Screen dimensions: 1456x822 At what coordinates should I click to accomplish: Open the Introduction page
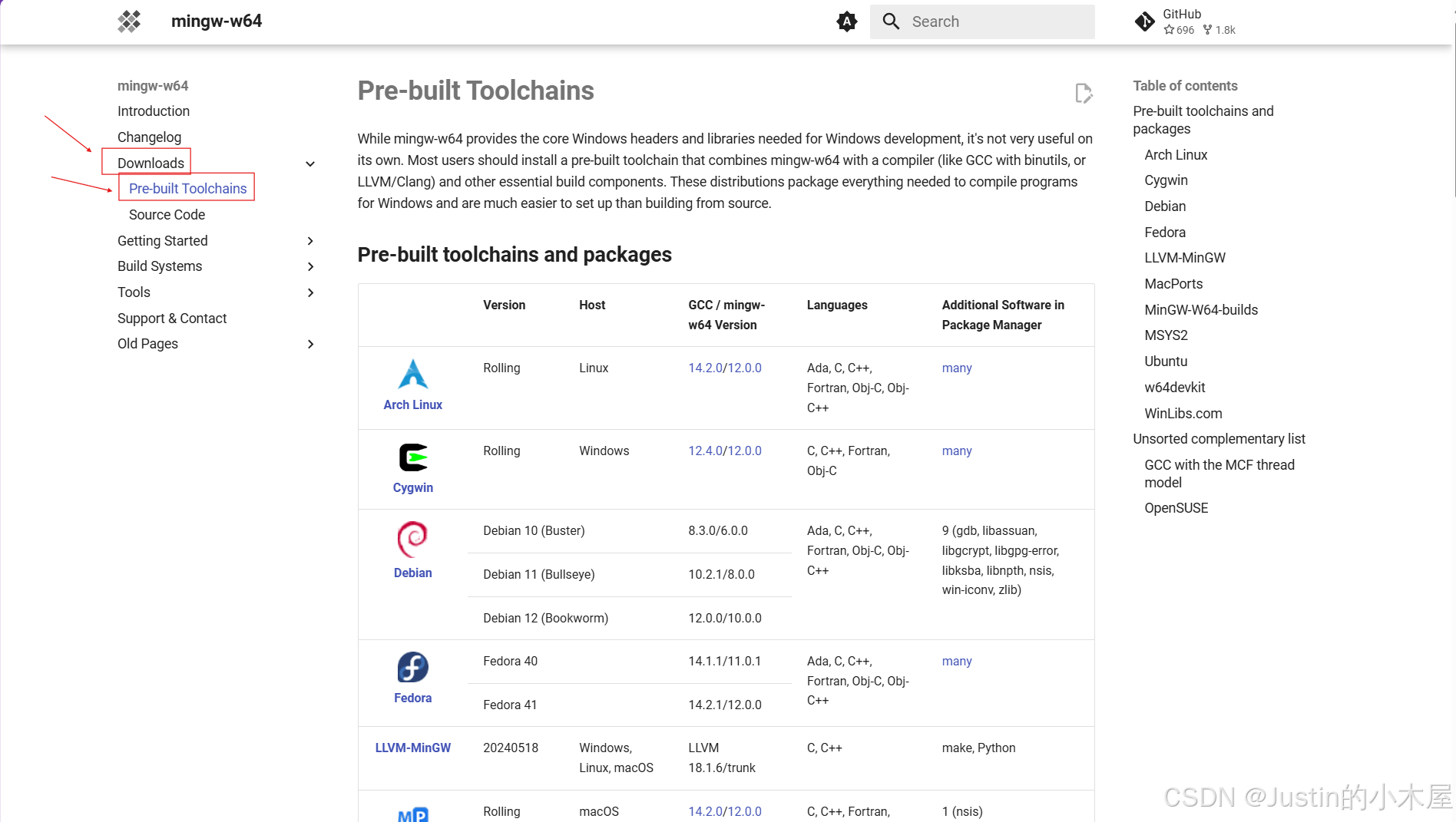tap(154, 111)
